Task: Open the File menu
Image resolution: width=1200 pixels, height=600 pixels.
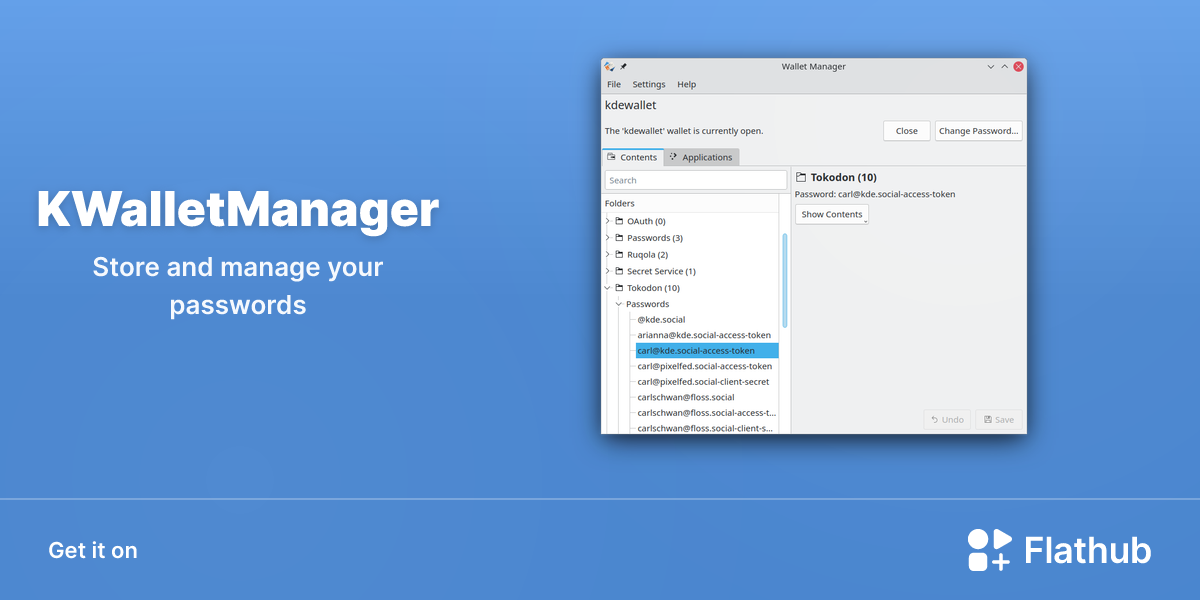Action: coord(614,84)
